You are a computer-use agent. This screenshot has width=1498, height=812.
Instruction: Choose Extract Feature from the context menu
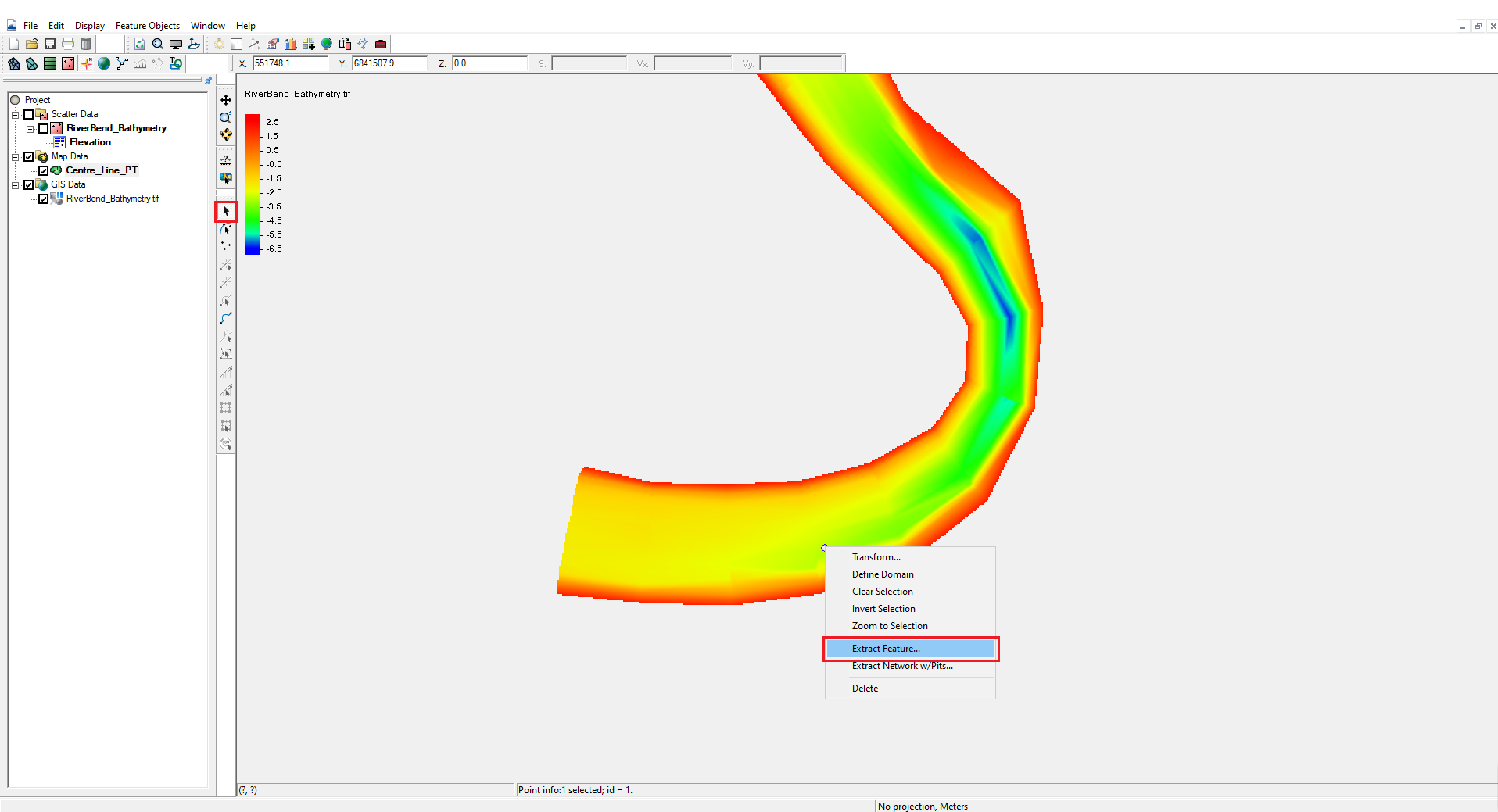point(885,649)
